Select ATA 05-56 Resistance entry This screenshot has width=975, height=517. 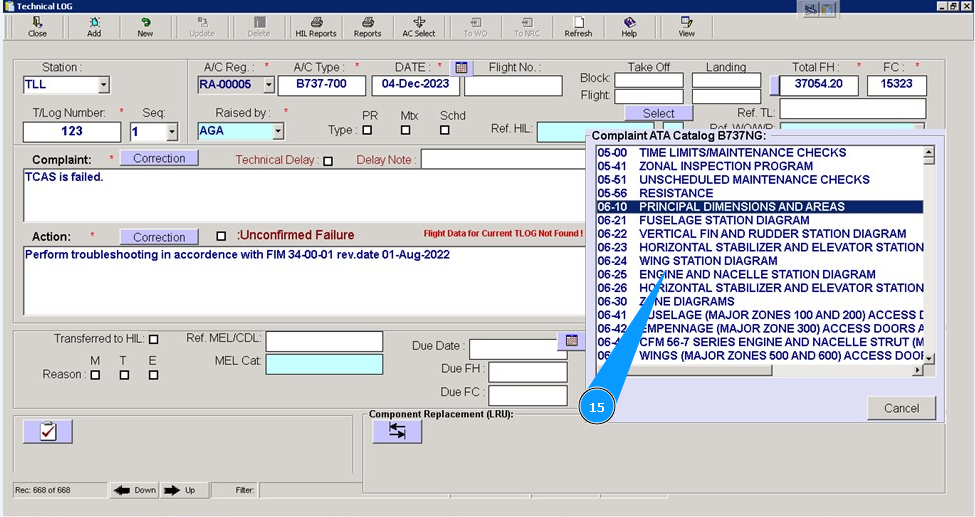click(x=759, y=193)
